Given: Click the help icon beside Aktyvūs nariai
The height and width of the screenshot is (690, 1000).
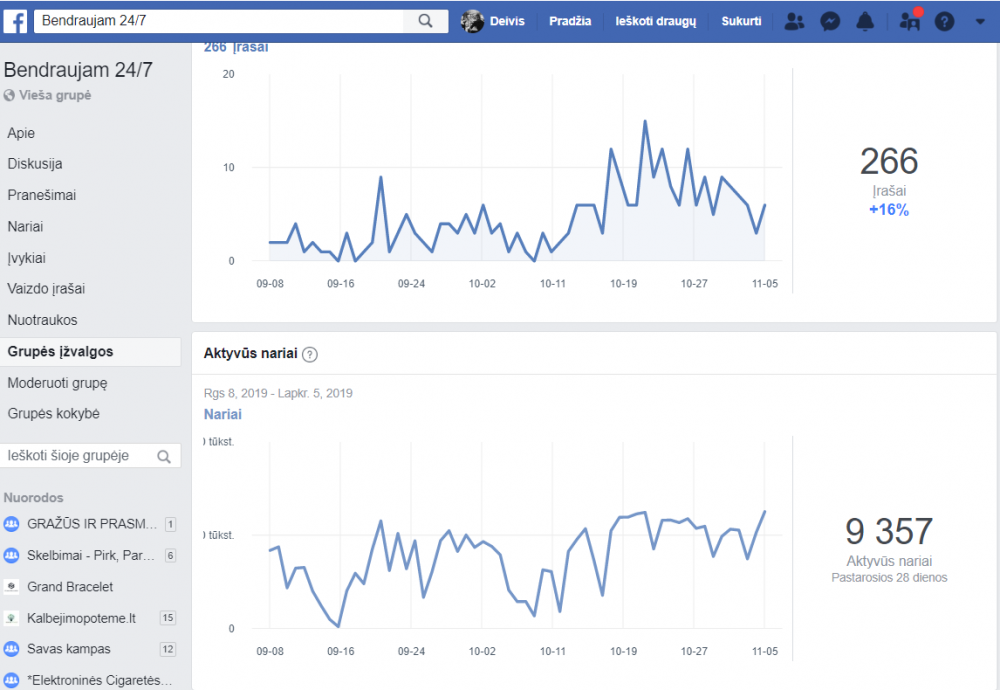Looking at the screenshot, I should click(x=310, y=355).
